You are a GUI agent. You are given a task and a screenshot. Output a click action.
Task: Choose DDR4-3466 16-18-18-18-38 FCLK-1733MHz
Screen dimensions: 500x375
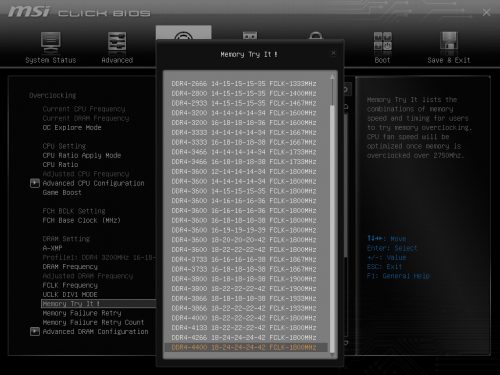click(244, 162)
